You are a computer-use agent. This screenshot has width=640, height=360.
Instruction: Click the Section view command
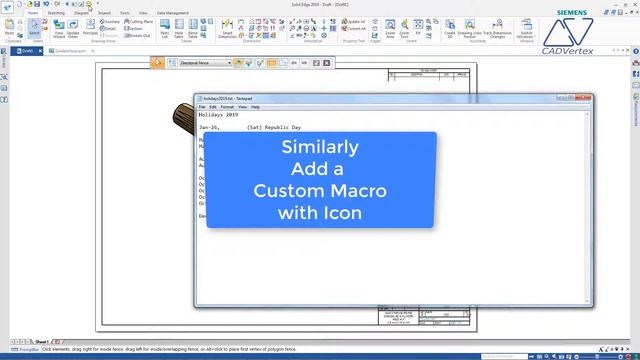[133, 29]
